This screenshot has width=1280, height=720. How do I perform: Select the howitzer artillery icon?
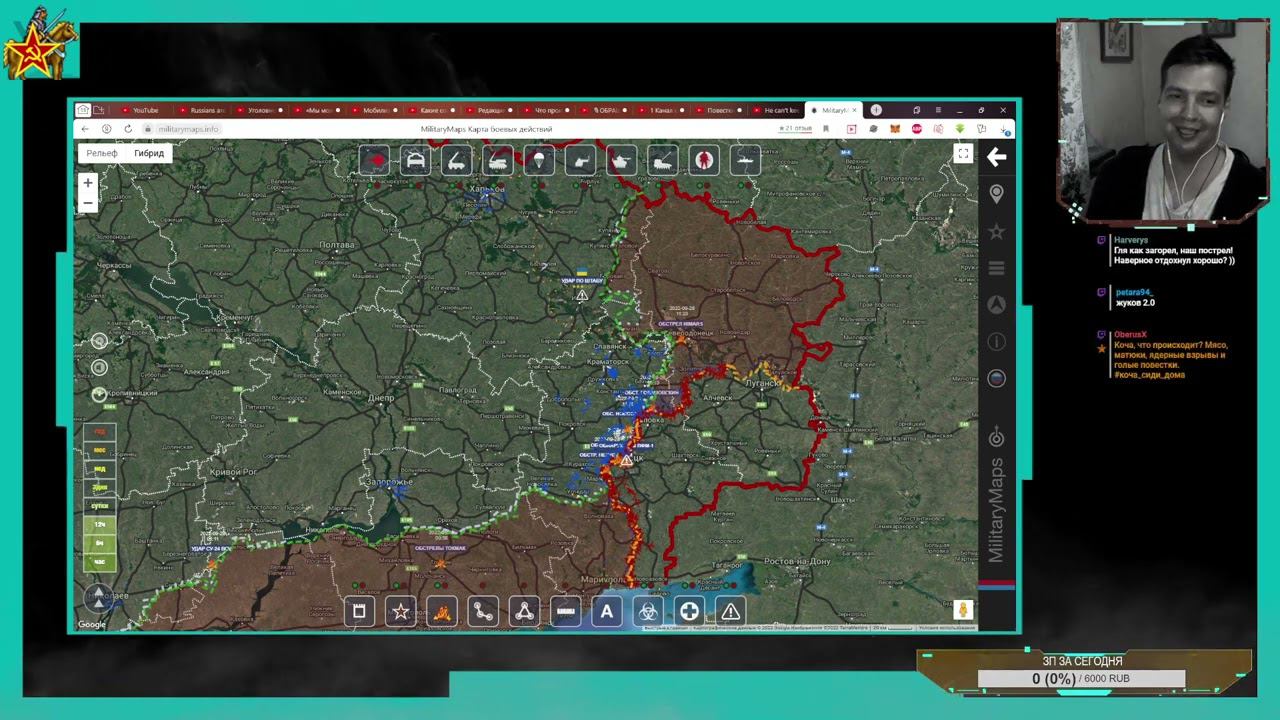pos(663,160)
